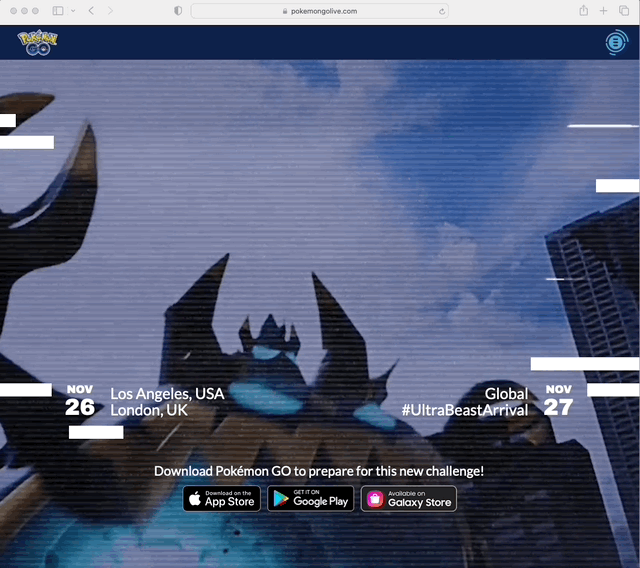This screenshot has width=640, height=568.
Task: Click 'Download Pokémon GO to prepare' heading
Action: click(319, 471)
